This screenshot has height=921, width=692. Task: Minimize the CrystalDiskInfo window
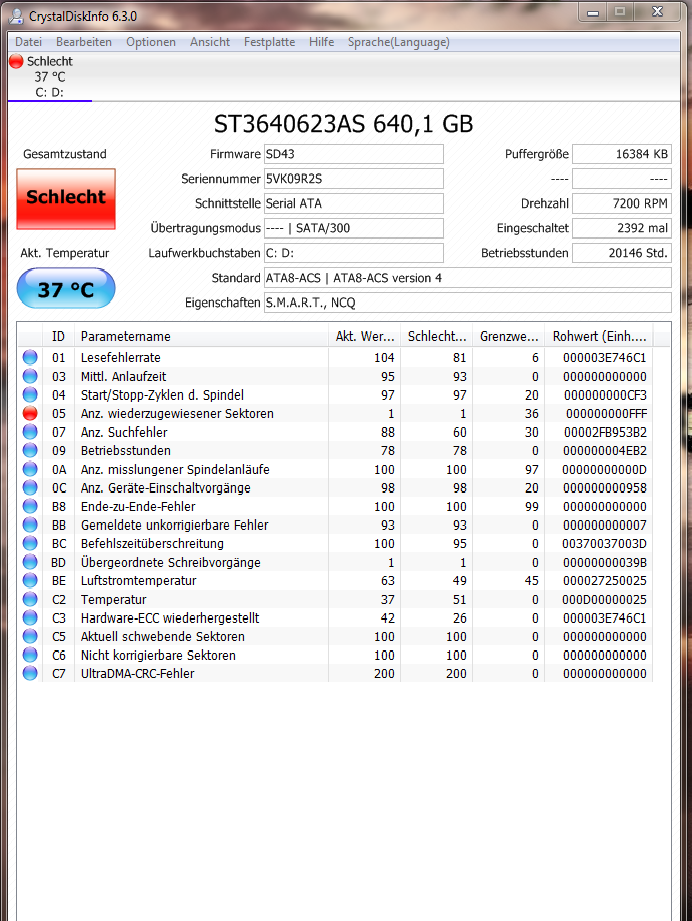(593, 12)
